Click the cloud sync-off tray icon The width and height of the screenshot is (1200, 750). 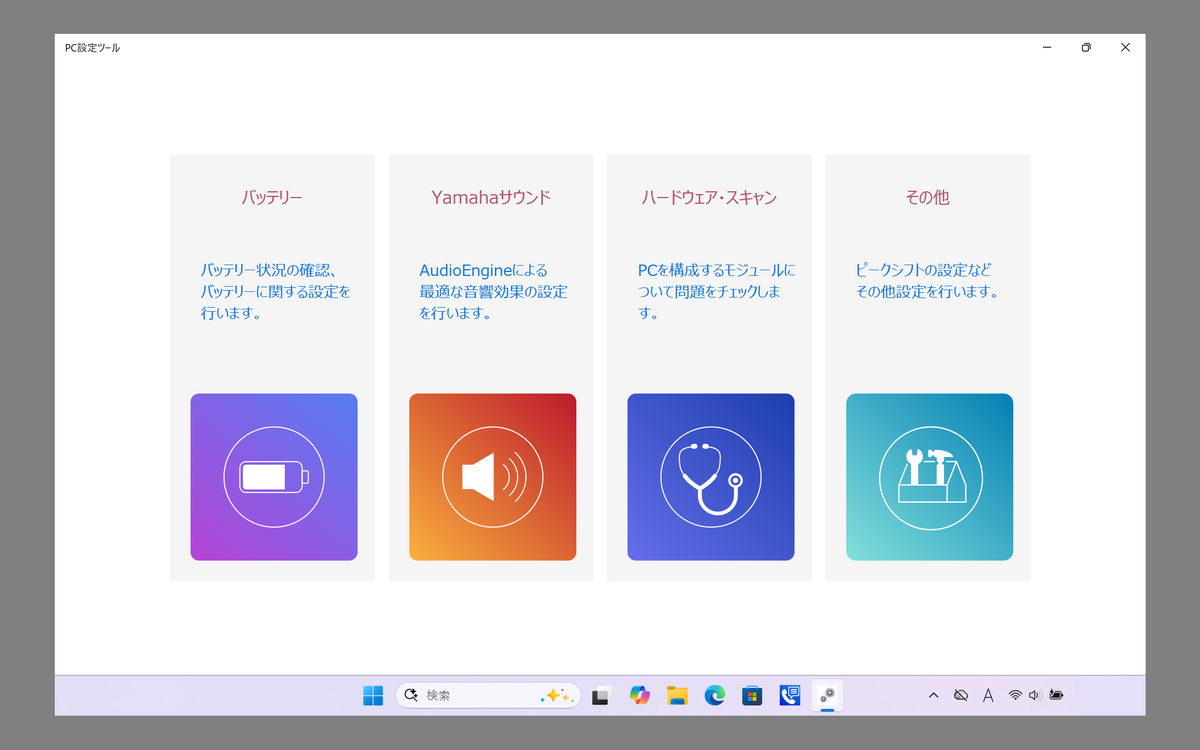[x=961, y=695]
